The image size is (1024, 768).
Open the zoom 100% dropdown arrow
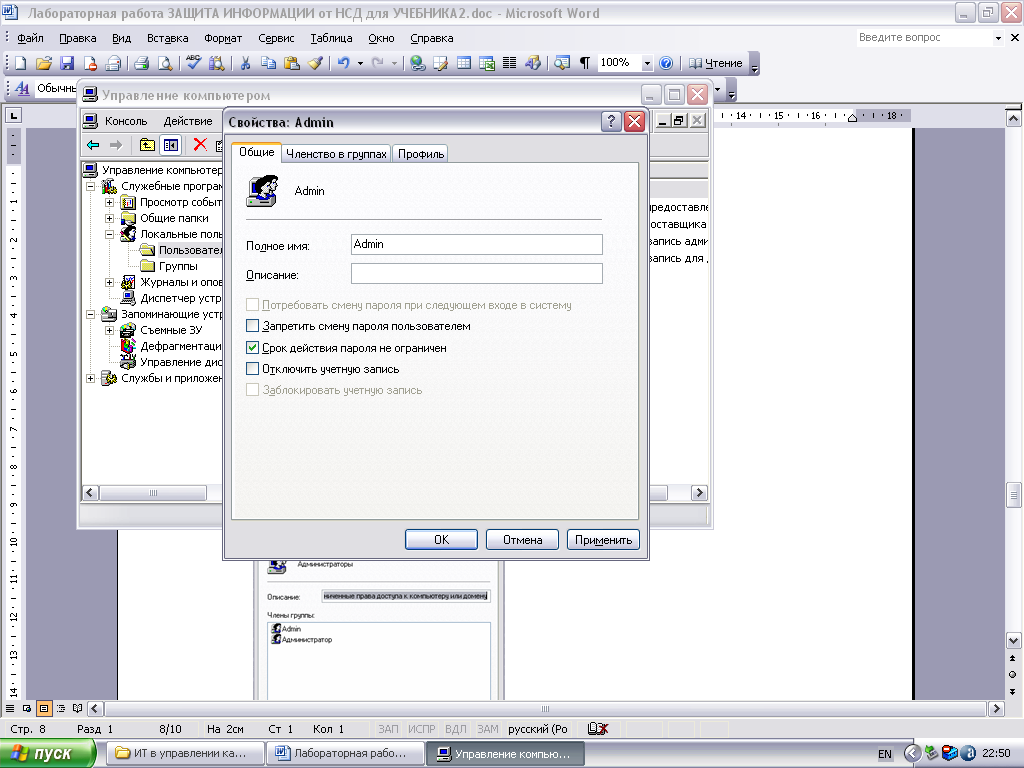[x=647, y=63]
